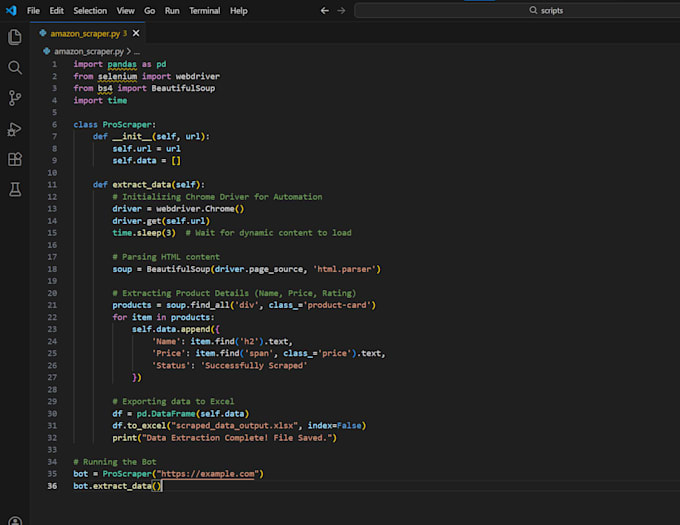Open the Edit menu

[x=56, y=11]
